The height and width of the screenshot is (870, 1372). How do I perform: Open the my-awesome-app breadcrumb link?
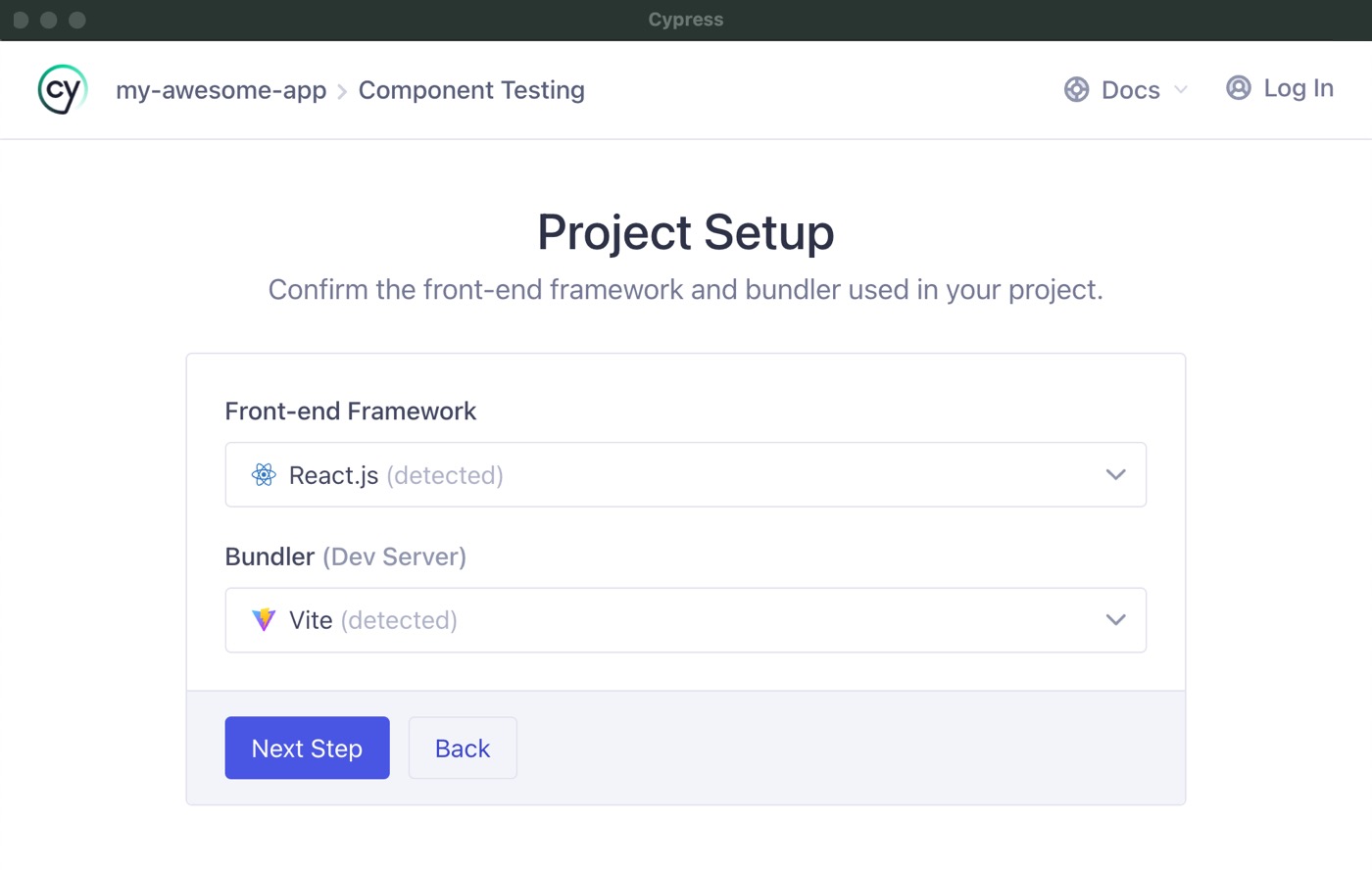point(220,89)
